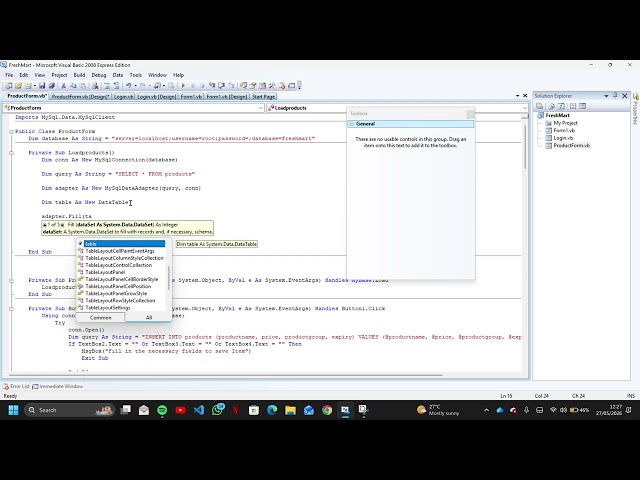The width and height of the screenshot is (640, 480).
Task: Click Properties icon in Solution Explorer toolbar
Action: tap(540, 106)
